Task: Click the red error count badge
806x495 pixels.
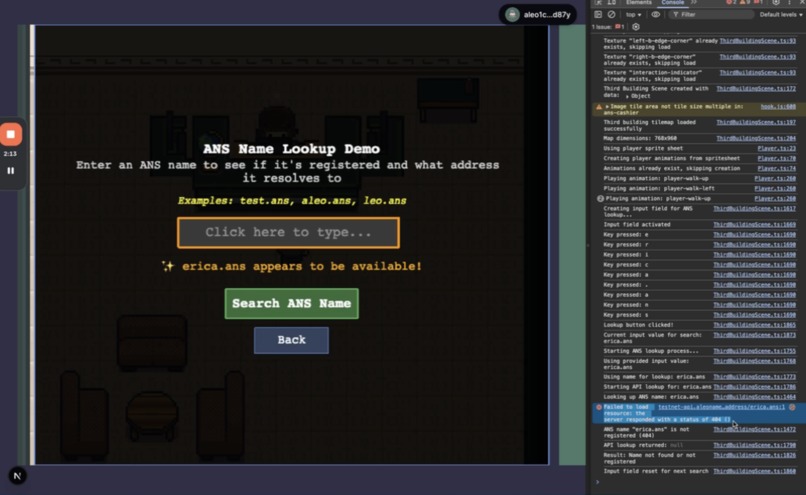Action: pyautogui.click(x=731, y=3)
